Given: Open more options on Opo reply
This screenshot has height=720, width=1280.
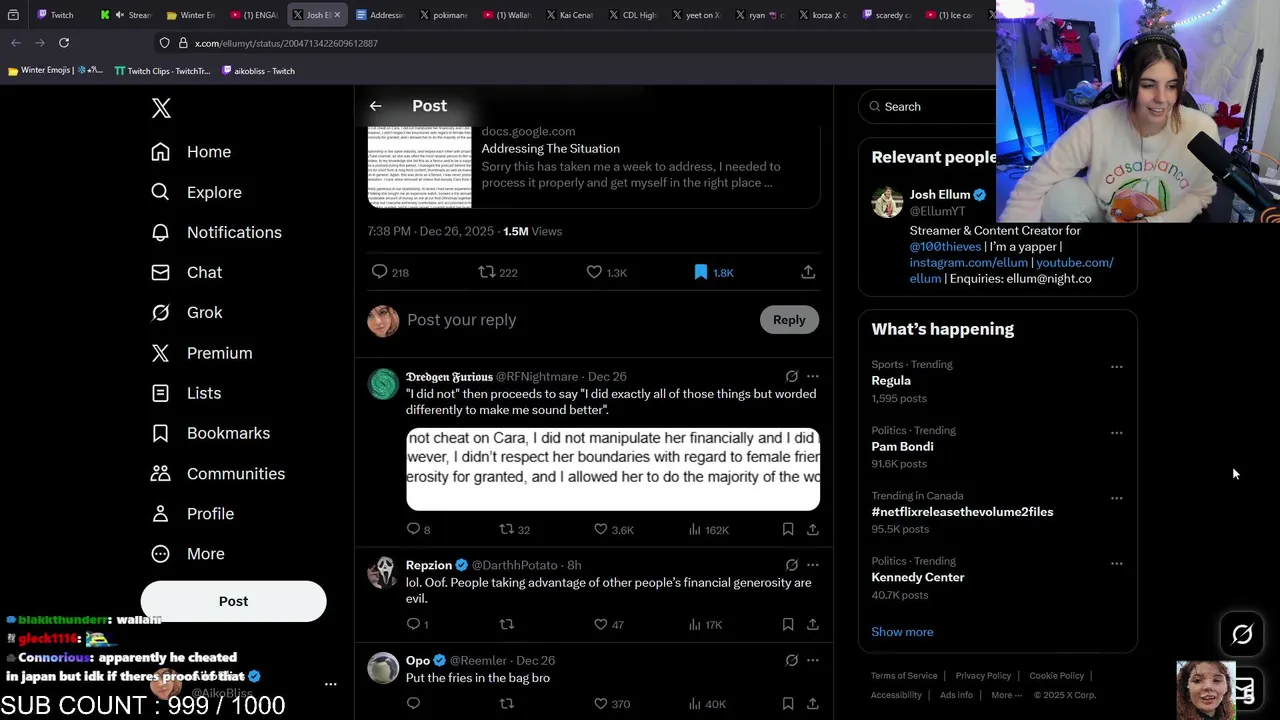Looking at the screenshot, I should [813, 660].
